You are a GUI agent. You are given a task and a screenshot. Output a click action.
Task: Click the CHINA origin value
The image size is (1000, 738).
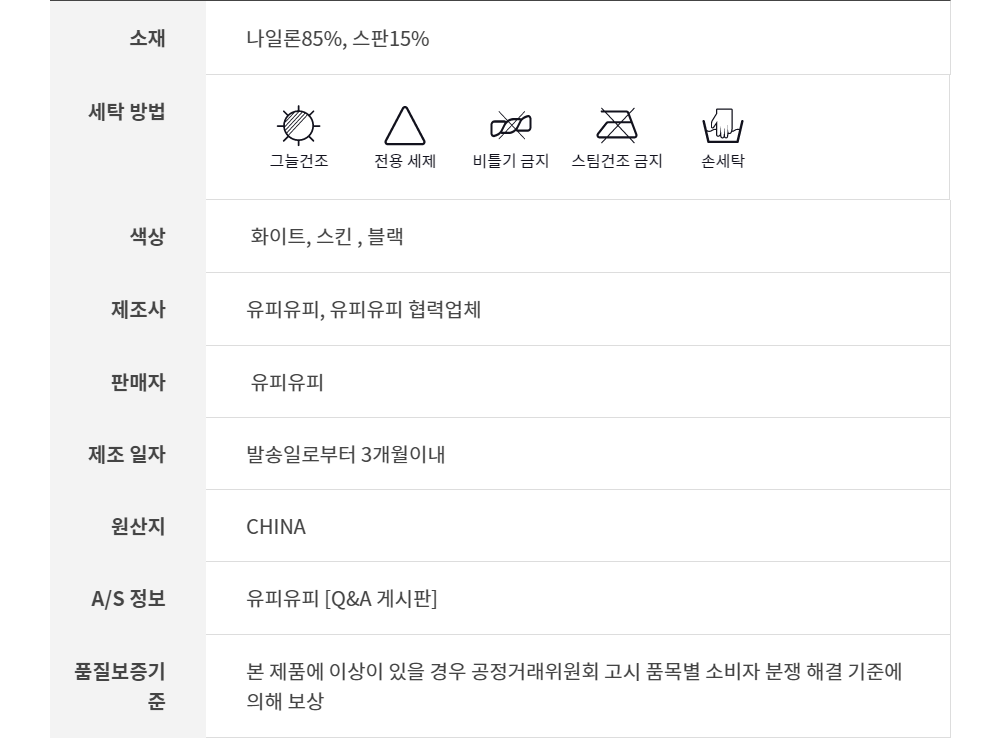tap(276, 527)
